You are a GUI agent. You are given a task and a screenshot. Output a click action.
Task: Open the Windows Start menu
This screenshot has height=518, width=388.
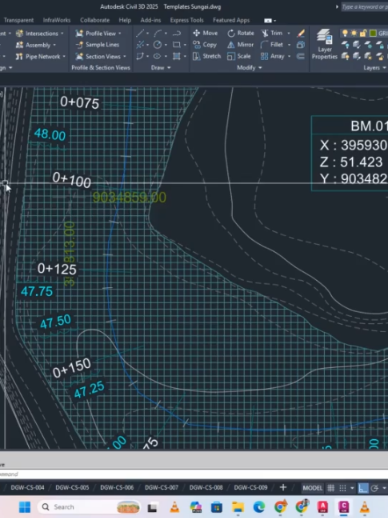point(25,507)
